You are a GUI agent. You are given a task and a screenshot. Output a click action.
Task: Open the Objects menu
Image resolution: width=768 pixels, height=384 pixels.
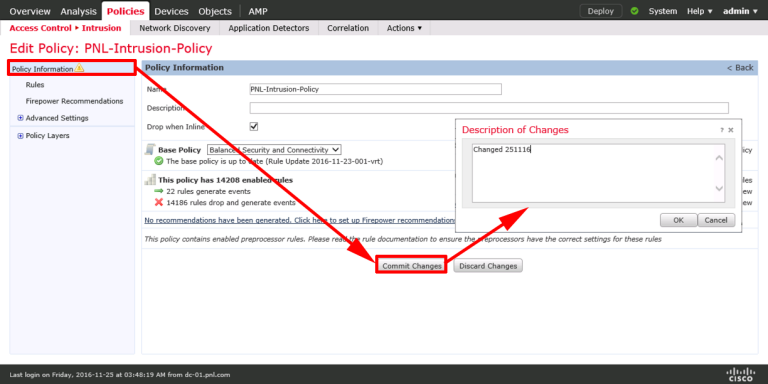(215, 11)
